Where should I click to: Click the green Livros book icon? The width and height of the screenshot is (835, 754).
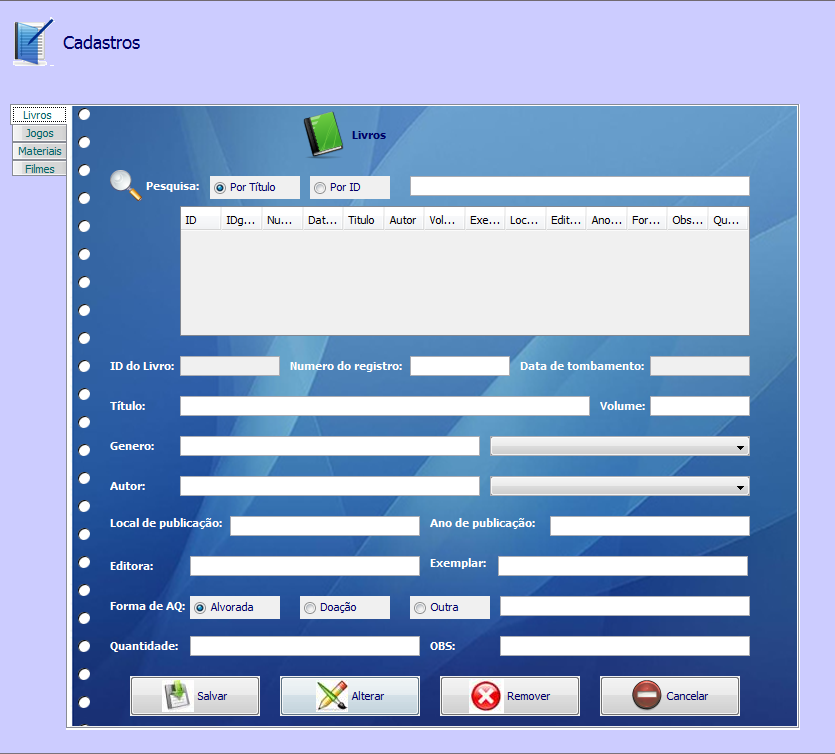pos(323,135)
